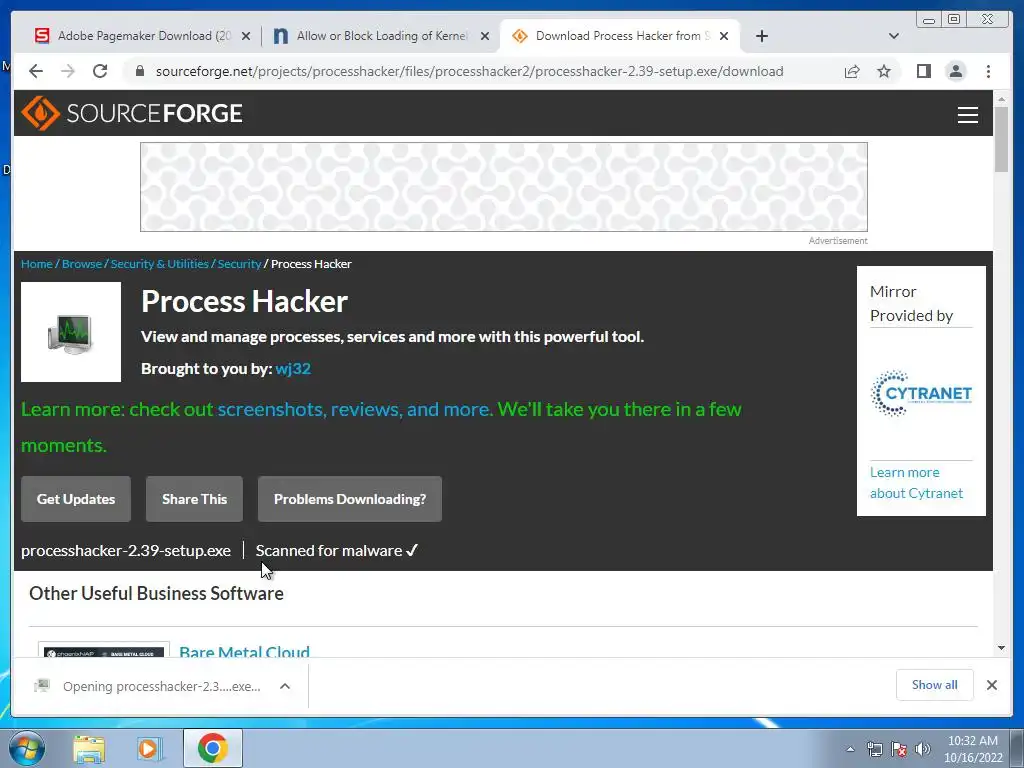The width and height of the screenshot is (1024, 768).
Task: Open Learn more about Cytranet link
Action: [x=916, y=483]
